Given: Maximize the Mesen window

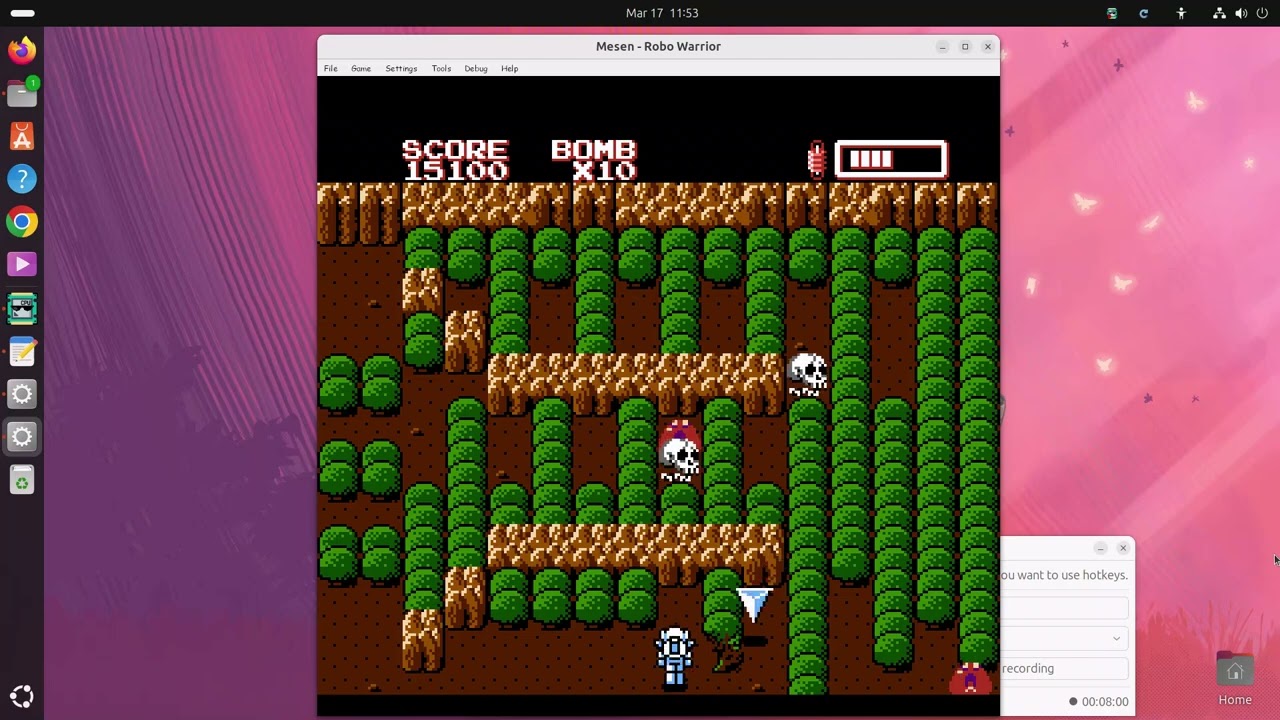Looking at the screenshot, I should coord(965,46).
